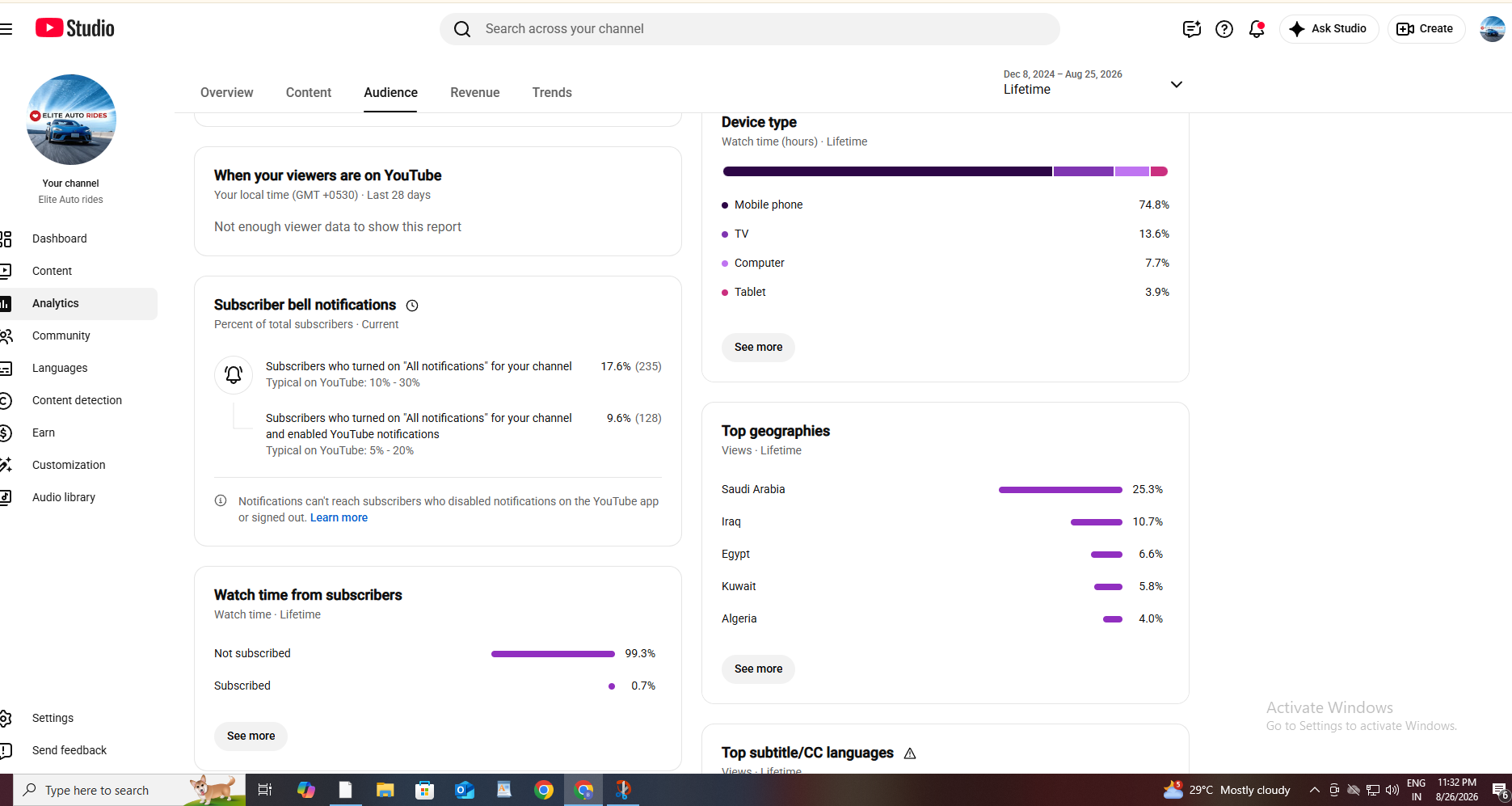
Task: Open the Windows Action Center notification icon
Action: tap(1500, 791)
